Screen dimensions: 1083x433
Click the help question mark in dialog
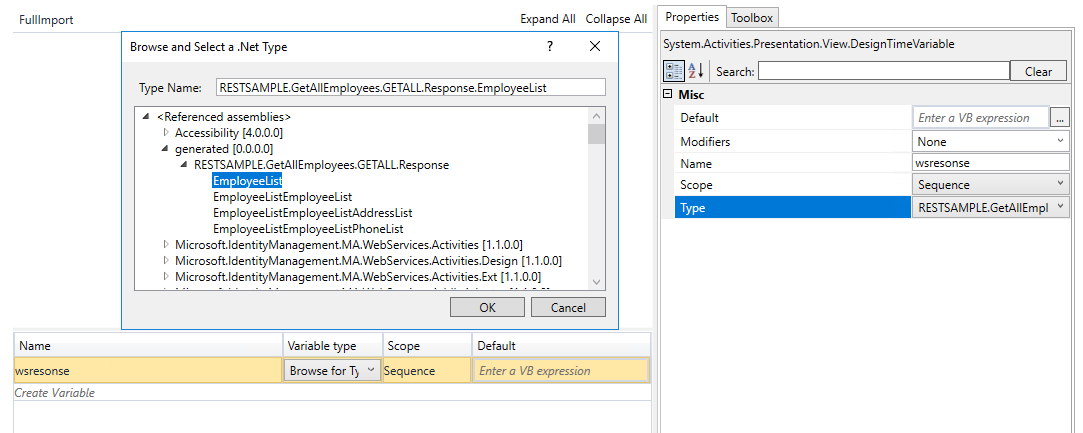(550, 46)
